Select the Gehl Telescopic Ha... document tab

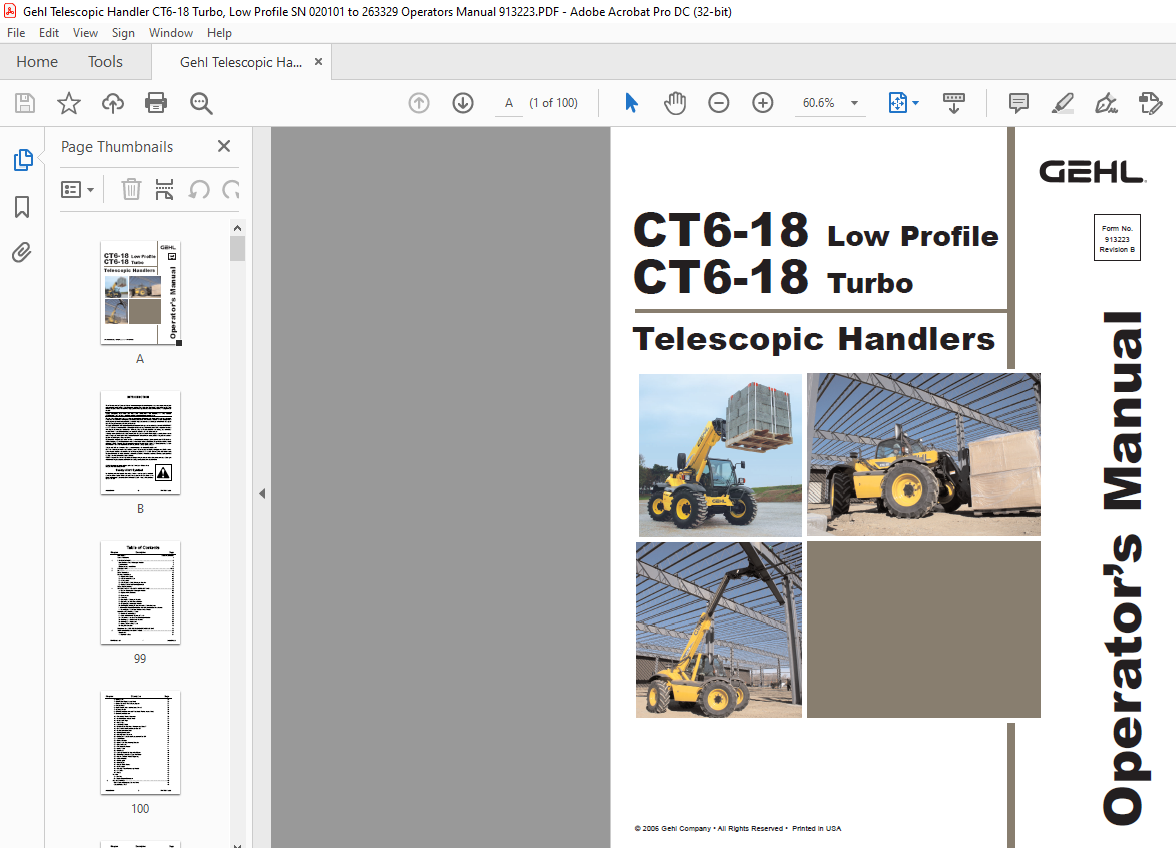pyautogui.click(x=241, y=62)
